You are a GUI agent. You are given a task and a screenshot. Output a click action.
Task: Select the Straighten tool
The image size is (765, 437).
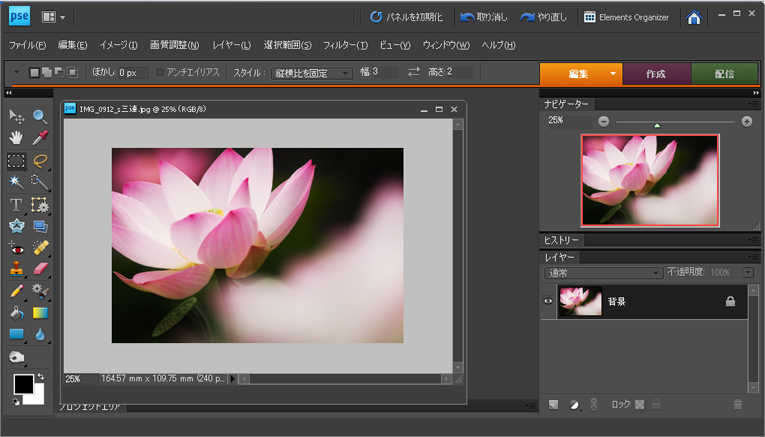pyautogui.click(x=40, y=226)
